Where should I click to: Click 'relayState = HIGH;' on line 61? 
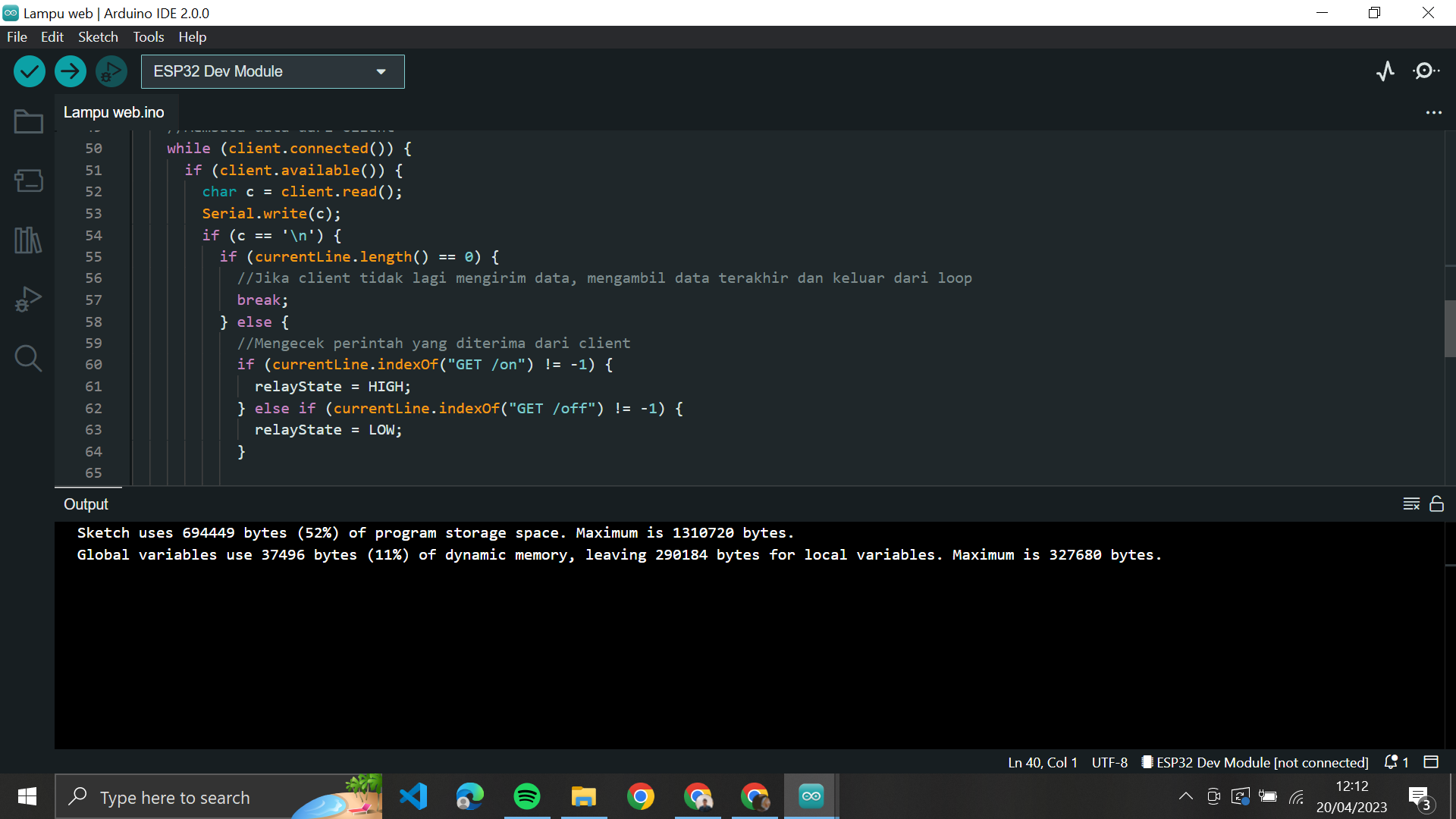coord(332,387)
